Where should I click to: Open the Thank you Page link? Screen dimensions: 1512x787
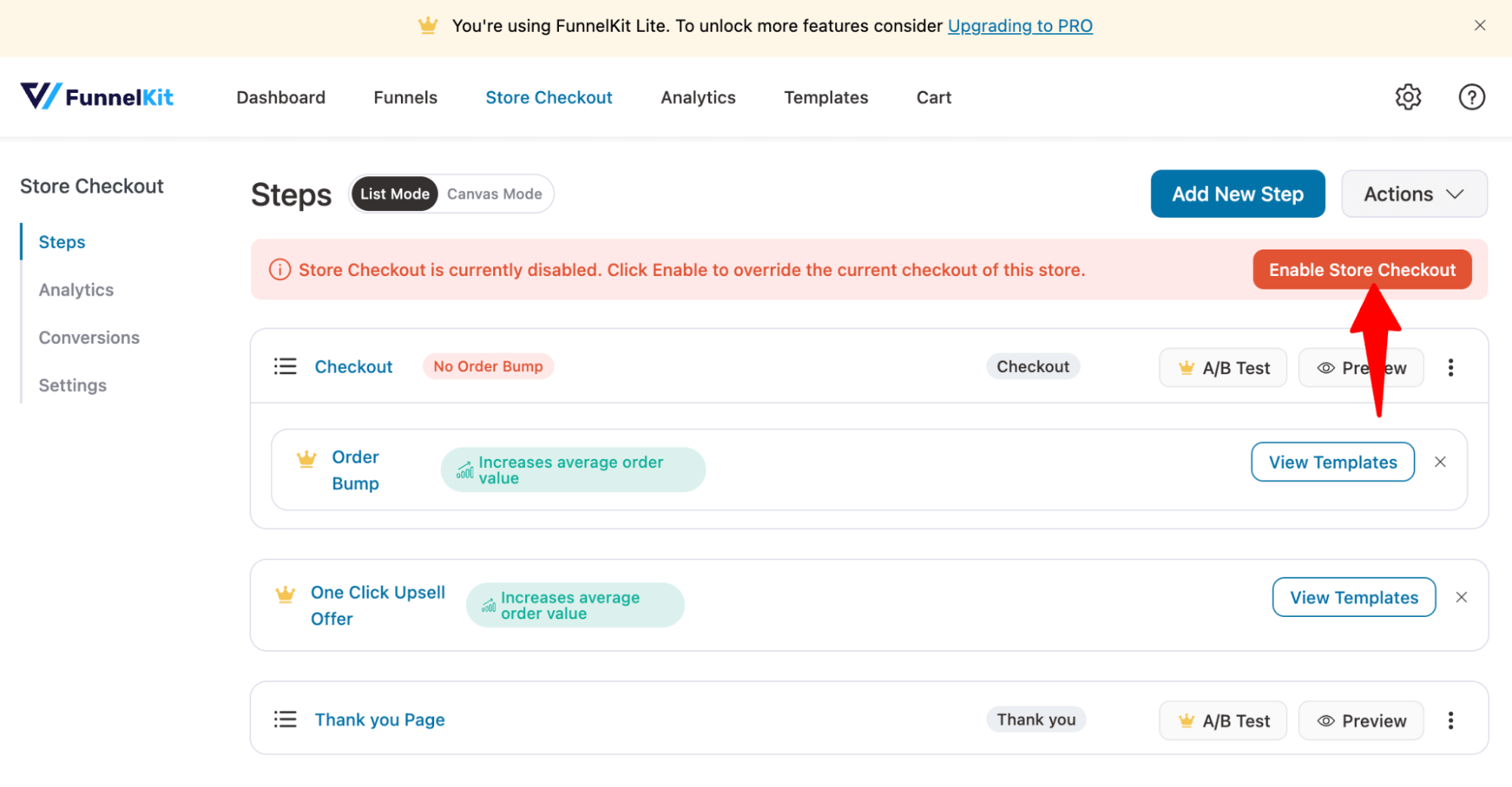click(380, 720)
